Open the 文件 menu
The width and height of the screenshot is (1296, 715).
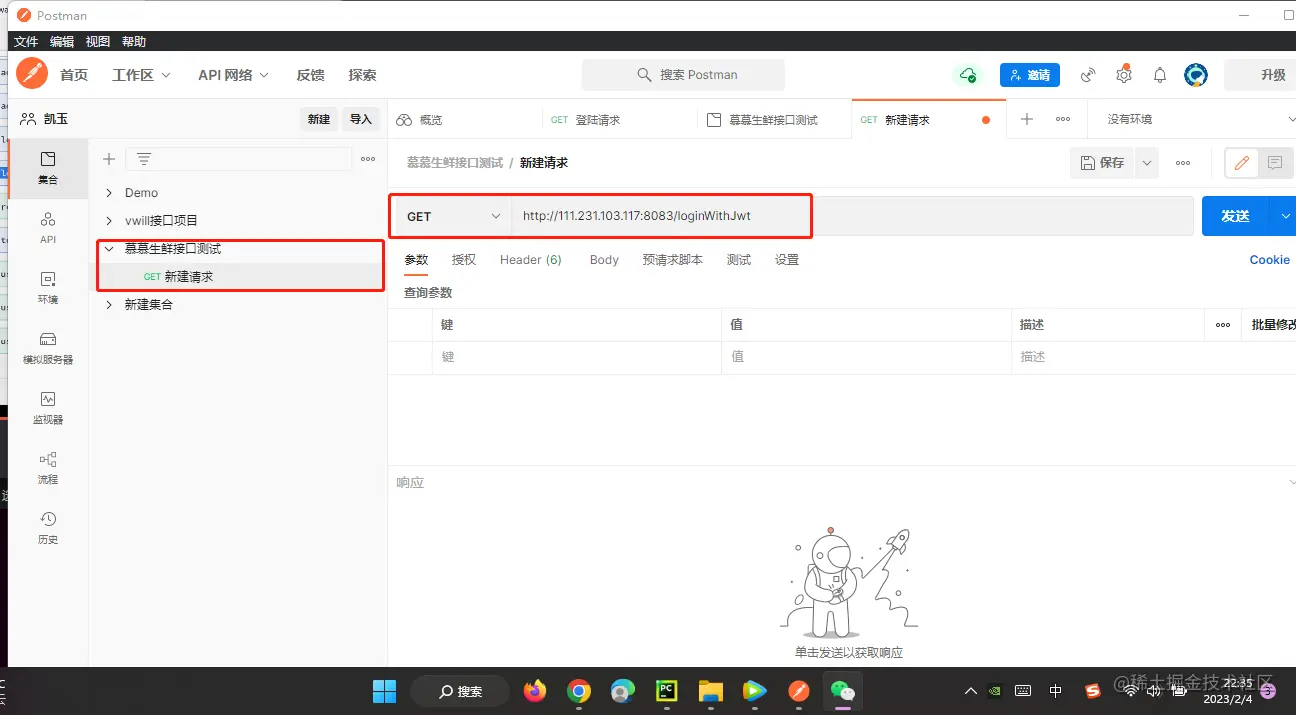point(26,42)
